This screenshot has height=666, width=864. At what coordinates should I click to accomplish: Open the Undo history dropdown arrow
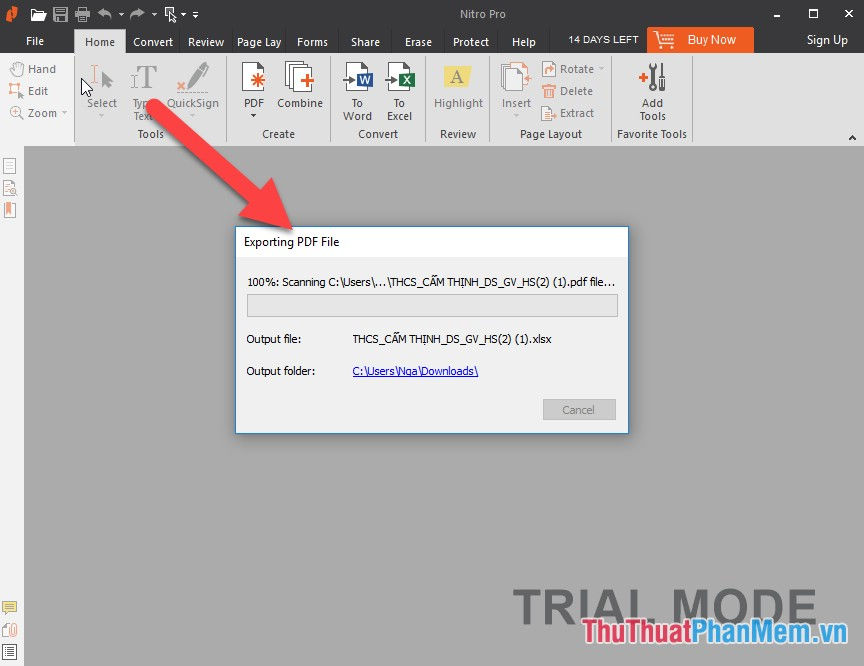click(121, 15)
